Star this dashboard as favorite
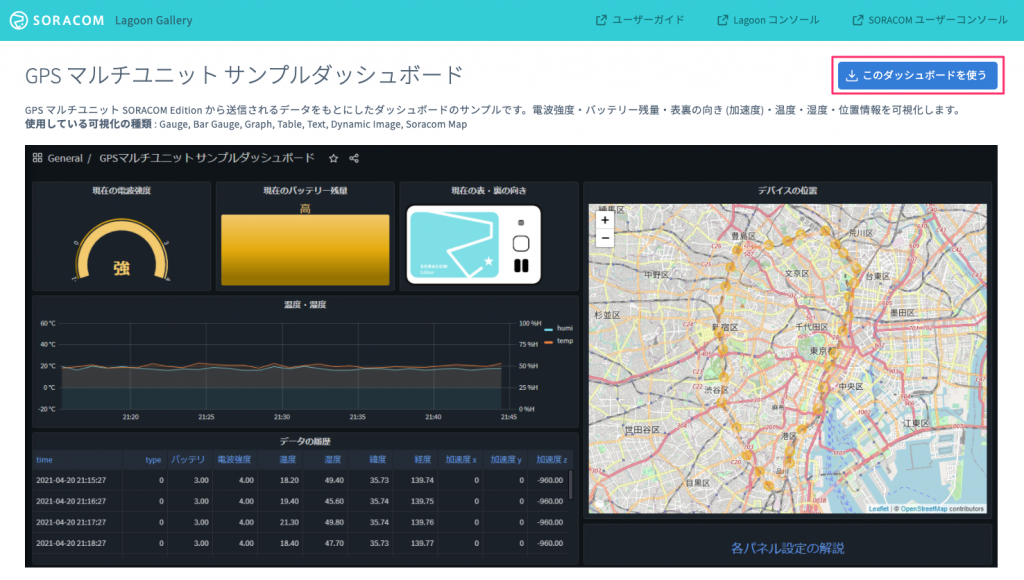Viewport: 1024px width, 580px height. pos(334,158)
